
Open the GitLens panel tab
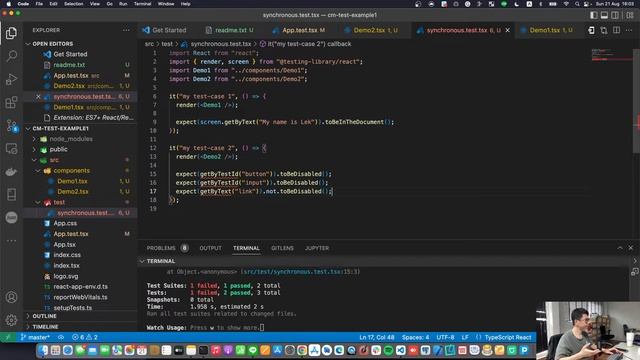click(282, 248)
